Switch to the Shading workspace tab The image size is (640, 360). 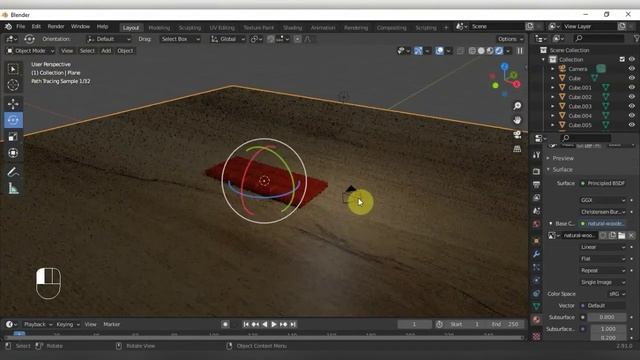(x=292, y=28)
